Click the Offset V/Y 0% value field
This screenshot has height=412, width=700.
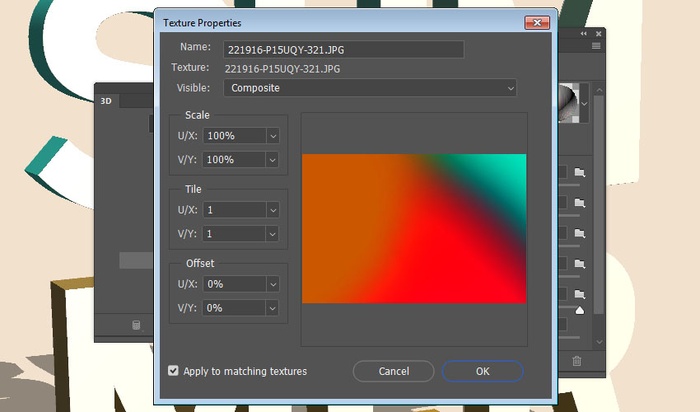[x=234, y=308]
